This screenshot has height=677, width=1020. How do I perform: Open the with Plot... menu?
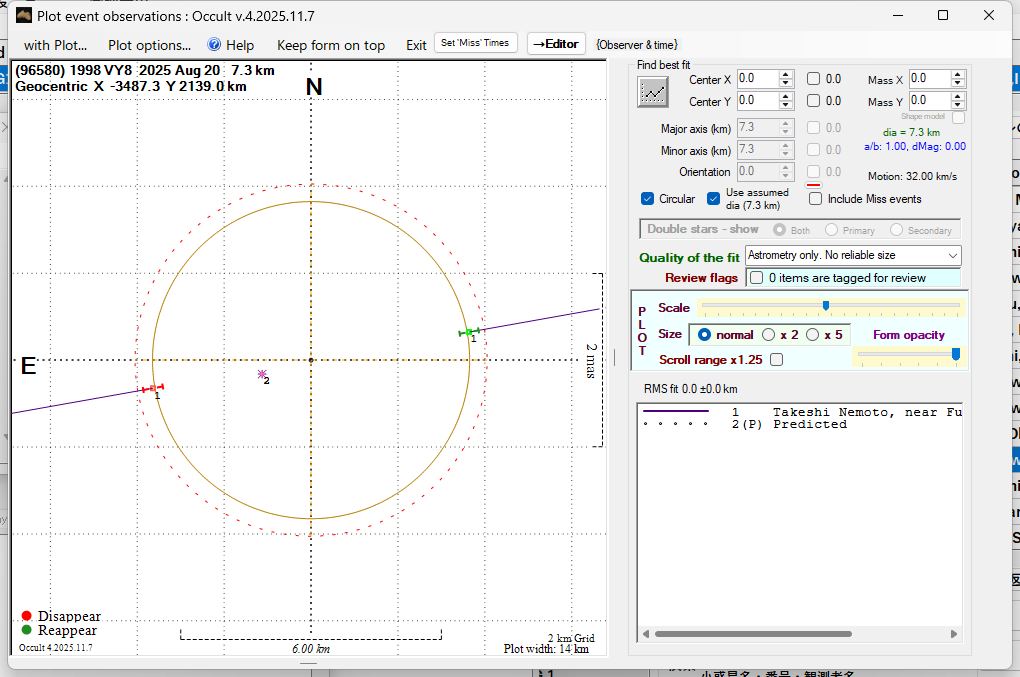pos(55,45)
